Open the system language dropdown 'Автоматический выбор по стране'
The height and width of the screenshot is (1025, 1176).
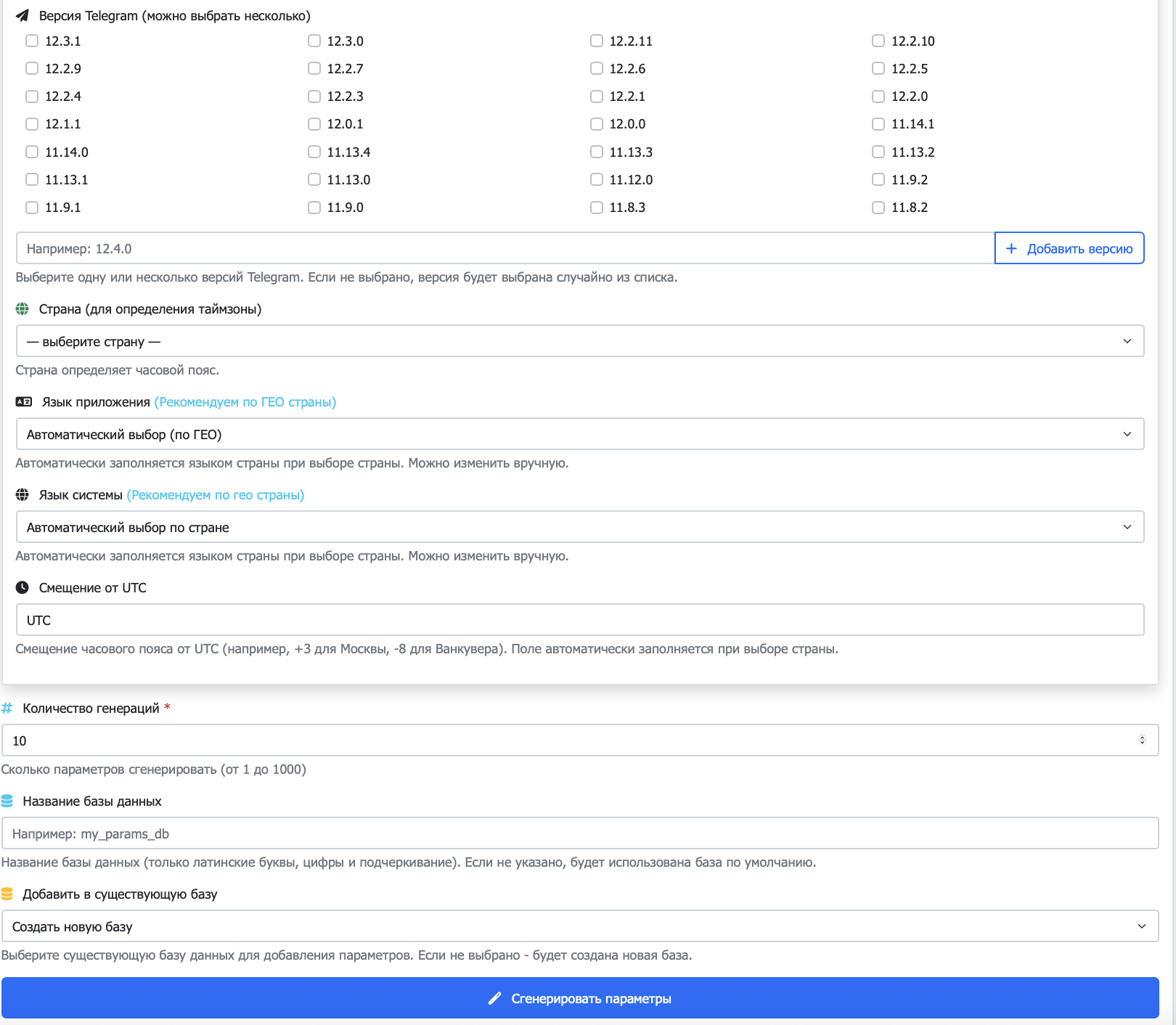tap(579, 527)
